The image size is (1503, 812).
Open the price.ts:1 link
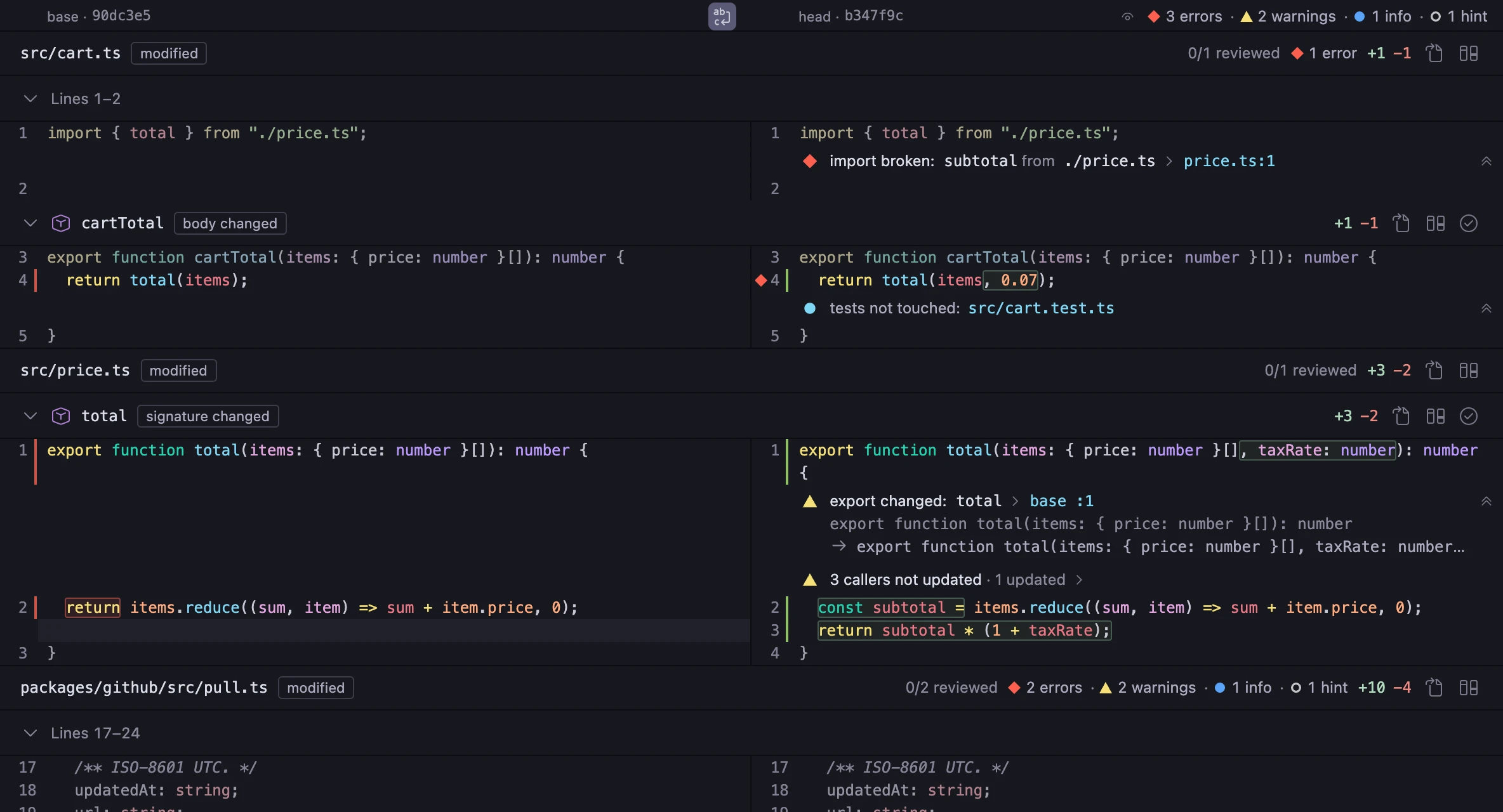[1229, 161]
